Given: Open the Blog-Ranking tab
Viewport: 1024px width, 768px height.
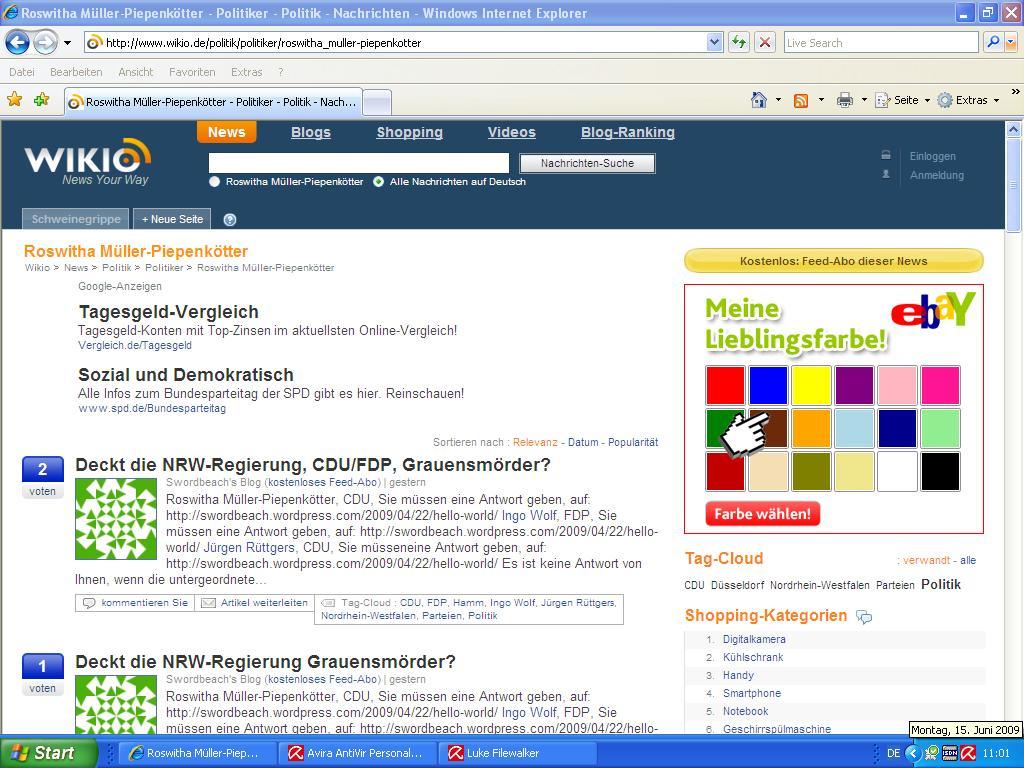Looking at the screenshot, I should click(628, 132).
